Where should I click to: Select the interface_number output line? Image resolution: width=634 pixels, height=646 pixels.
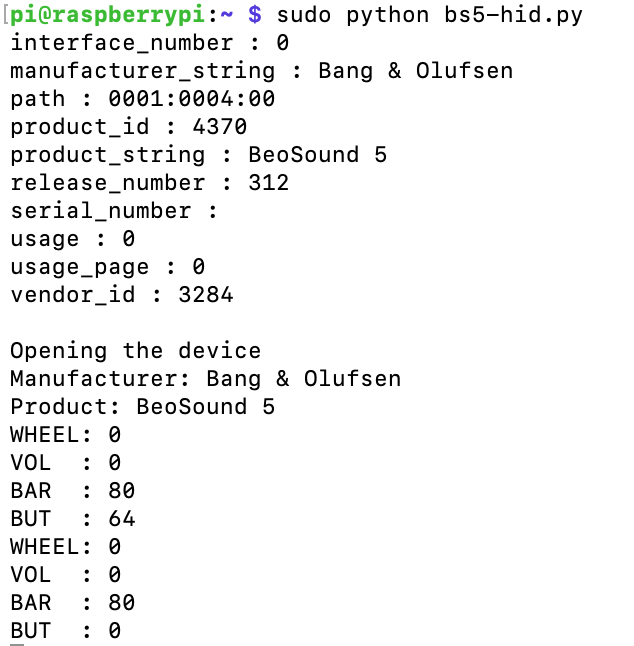[149, 43]
